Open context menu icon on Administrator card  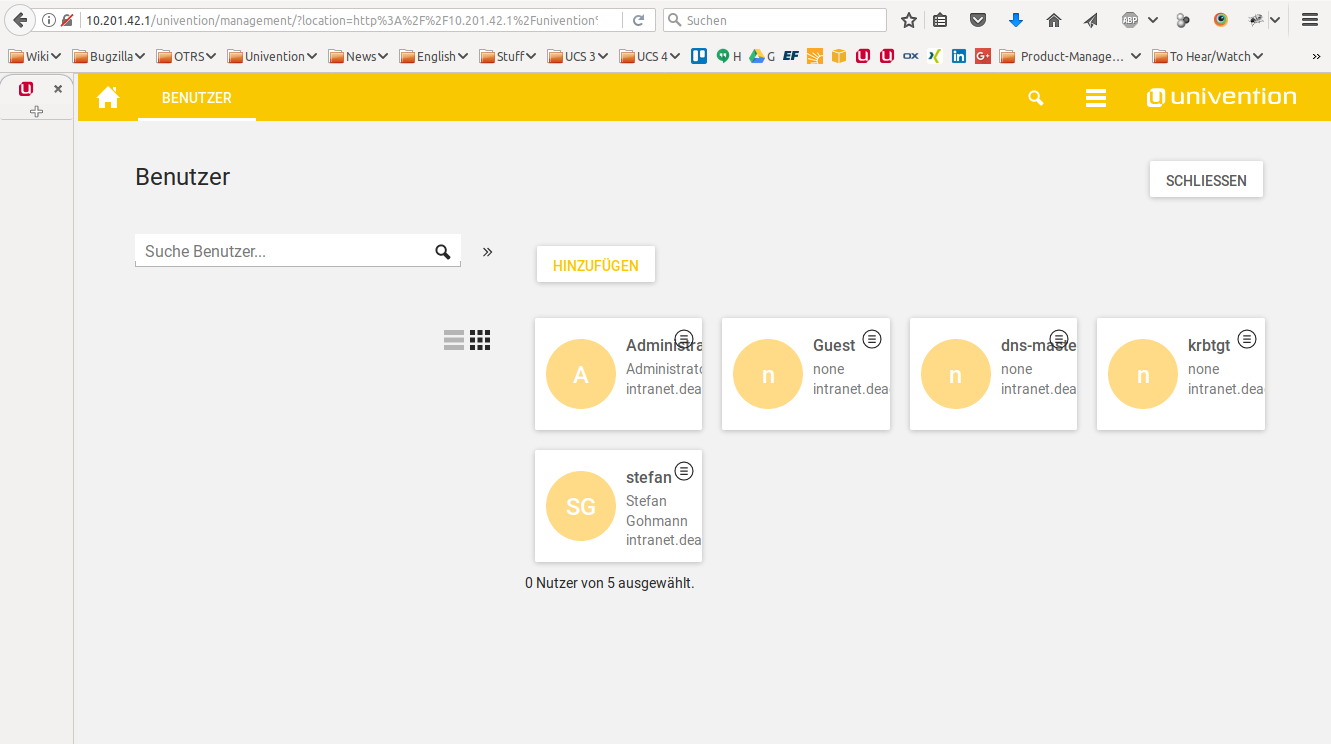click(x=684, y=339)
